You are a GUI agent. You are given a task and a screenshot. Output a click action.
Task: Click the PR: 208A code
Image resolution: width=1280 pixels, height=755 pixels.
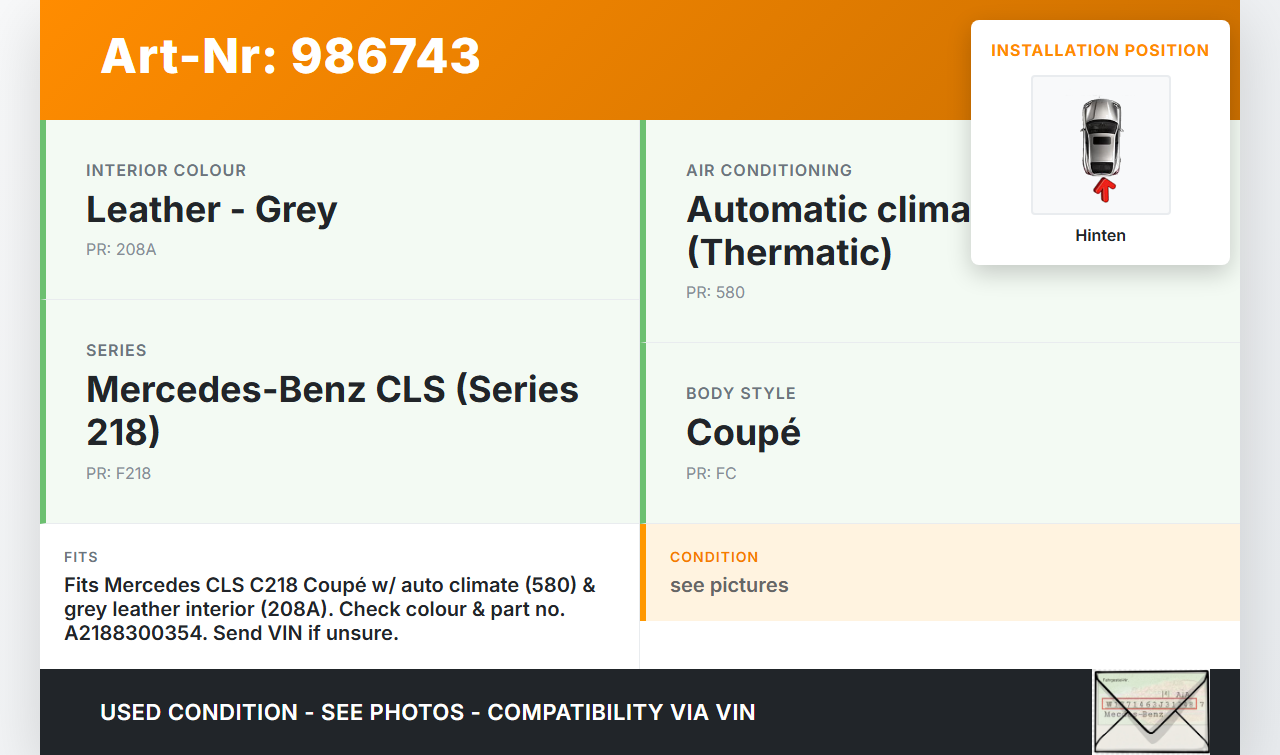(x=121, y=249)
